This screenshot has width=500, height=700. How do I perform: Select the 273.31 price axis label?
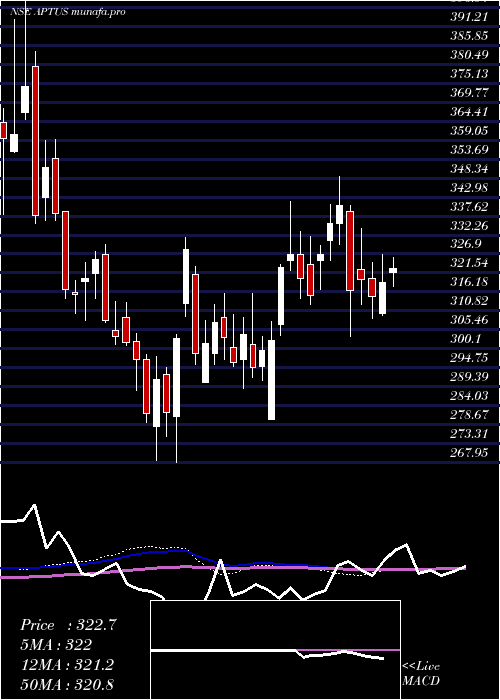[469, 434]
